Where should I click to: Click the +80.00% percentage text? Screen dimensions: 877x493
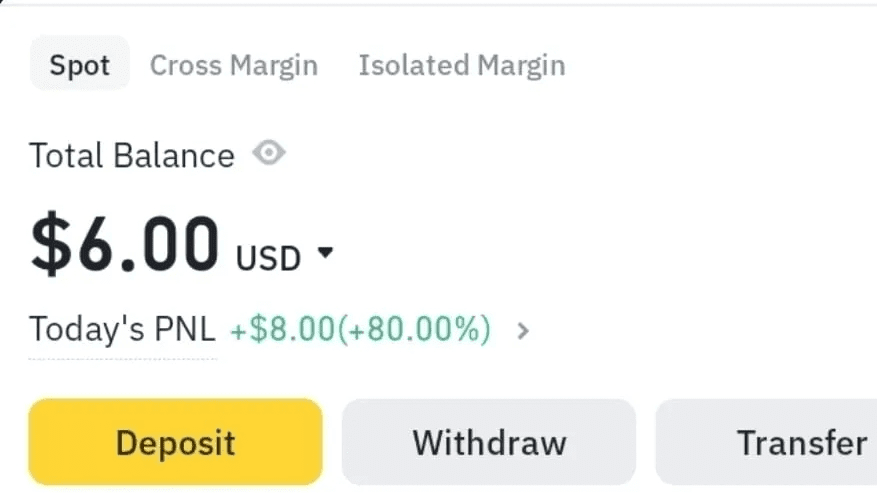[x=414, y=328]
